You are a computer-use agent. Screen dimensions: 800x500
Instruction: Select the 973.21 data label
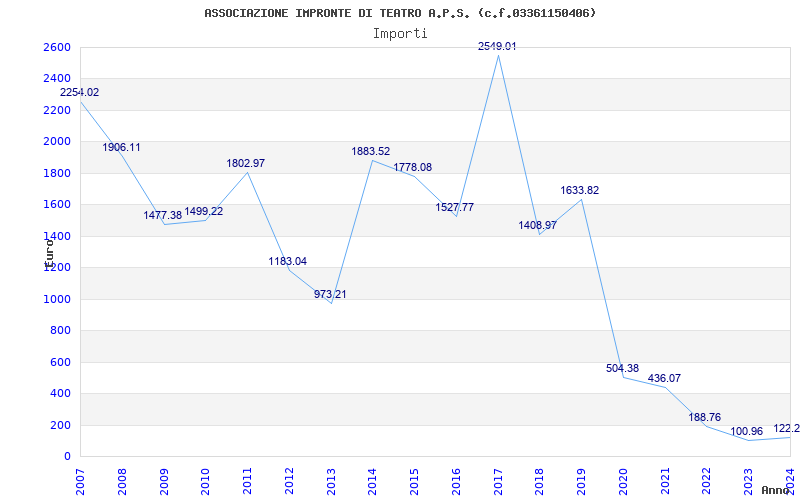point(330,294)
